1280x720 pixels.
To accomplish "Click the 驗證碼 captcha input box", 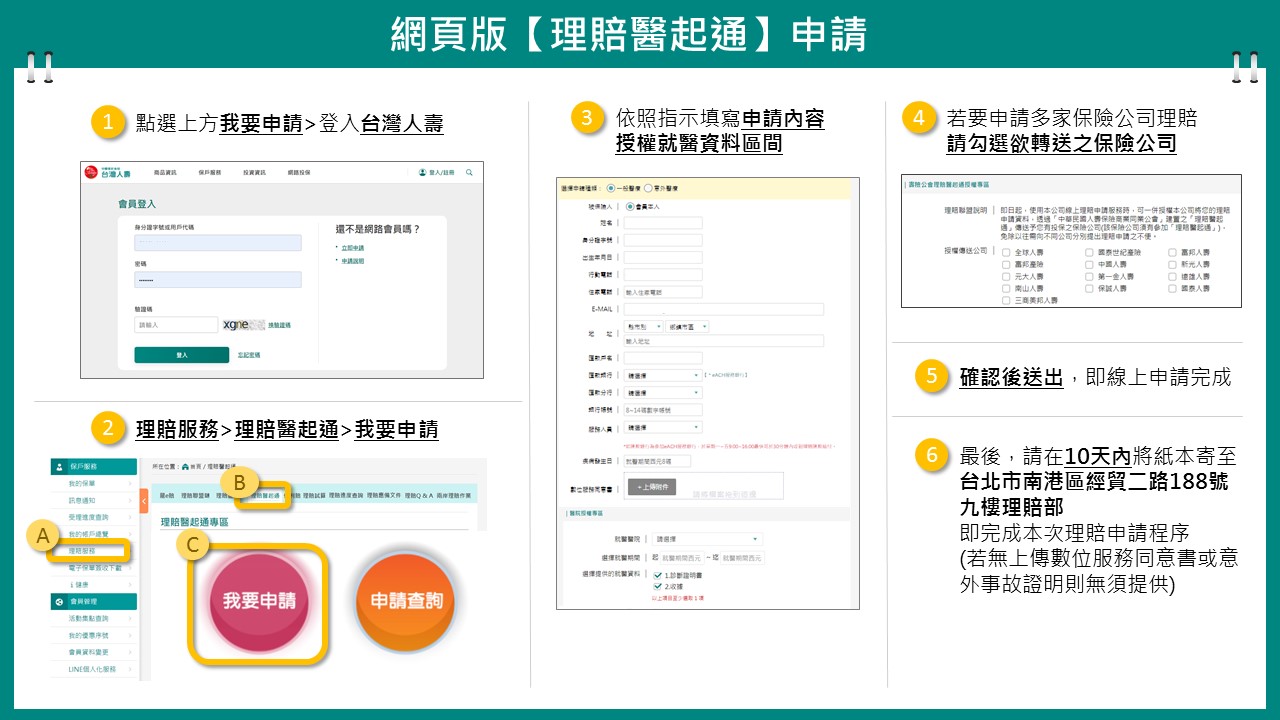I will point(176,325).
